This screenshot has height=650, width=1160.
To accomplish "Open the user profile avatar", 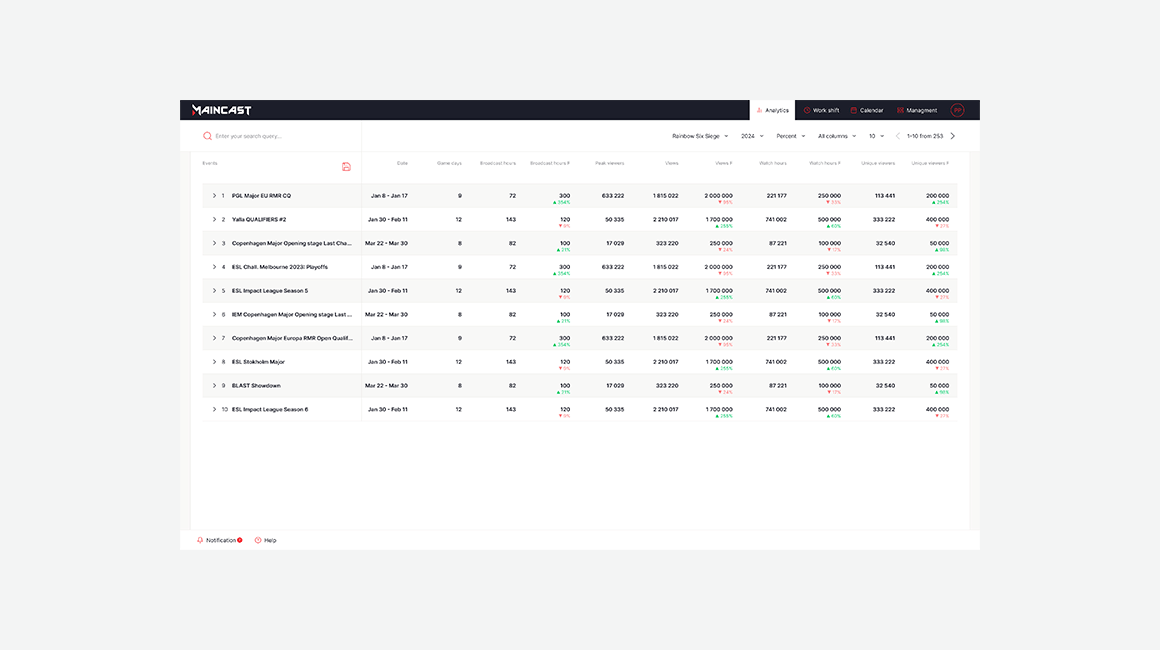I will pos(957,110).
